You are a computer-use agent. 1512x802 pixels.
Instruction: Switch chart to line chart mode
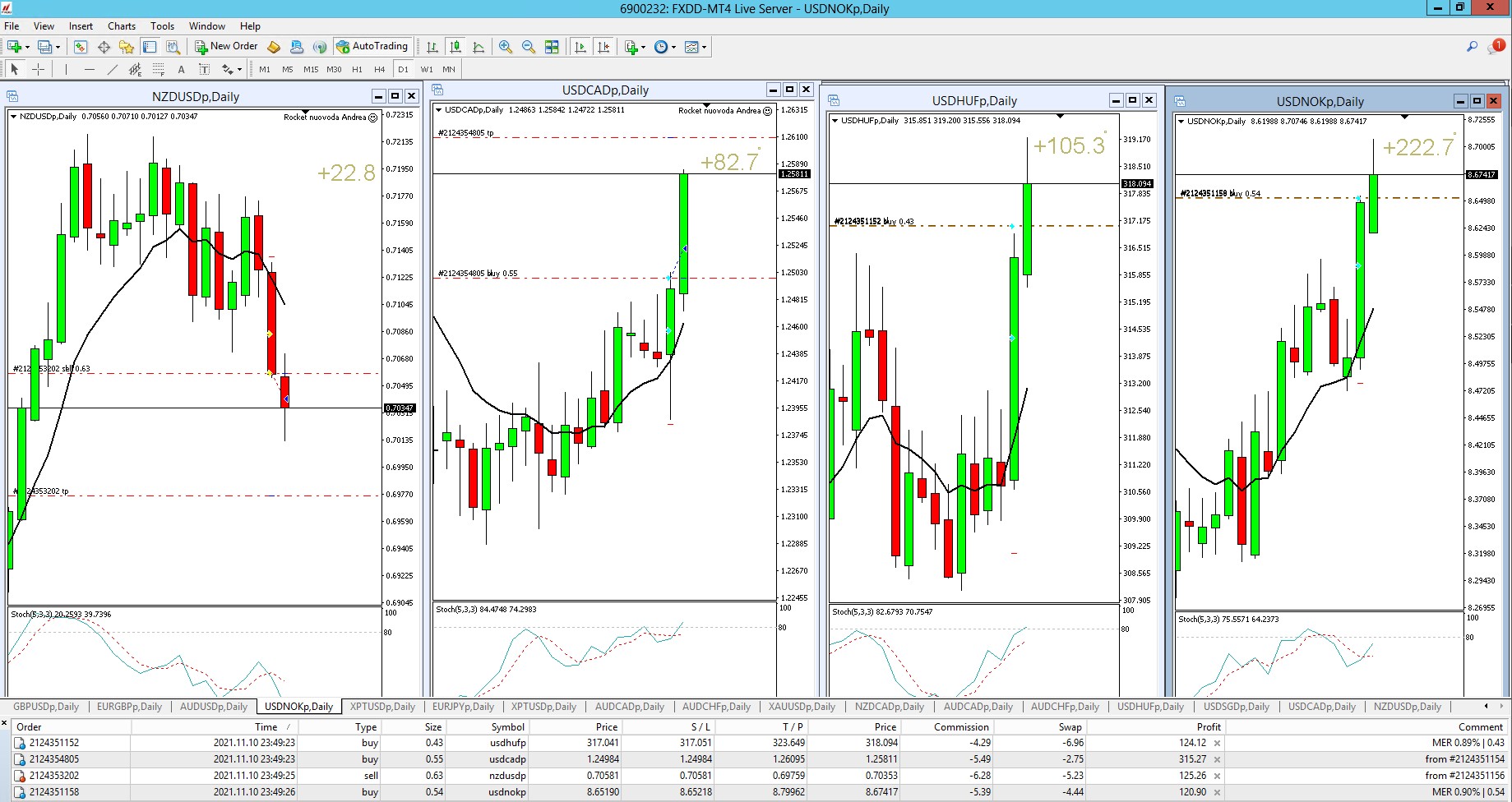coord(479,47)
